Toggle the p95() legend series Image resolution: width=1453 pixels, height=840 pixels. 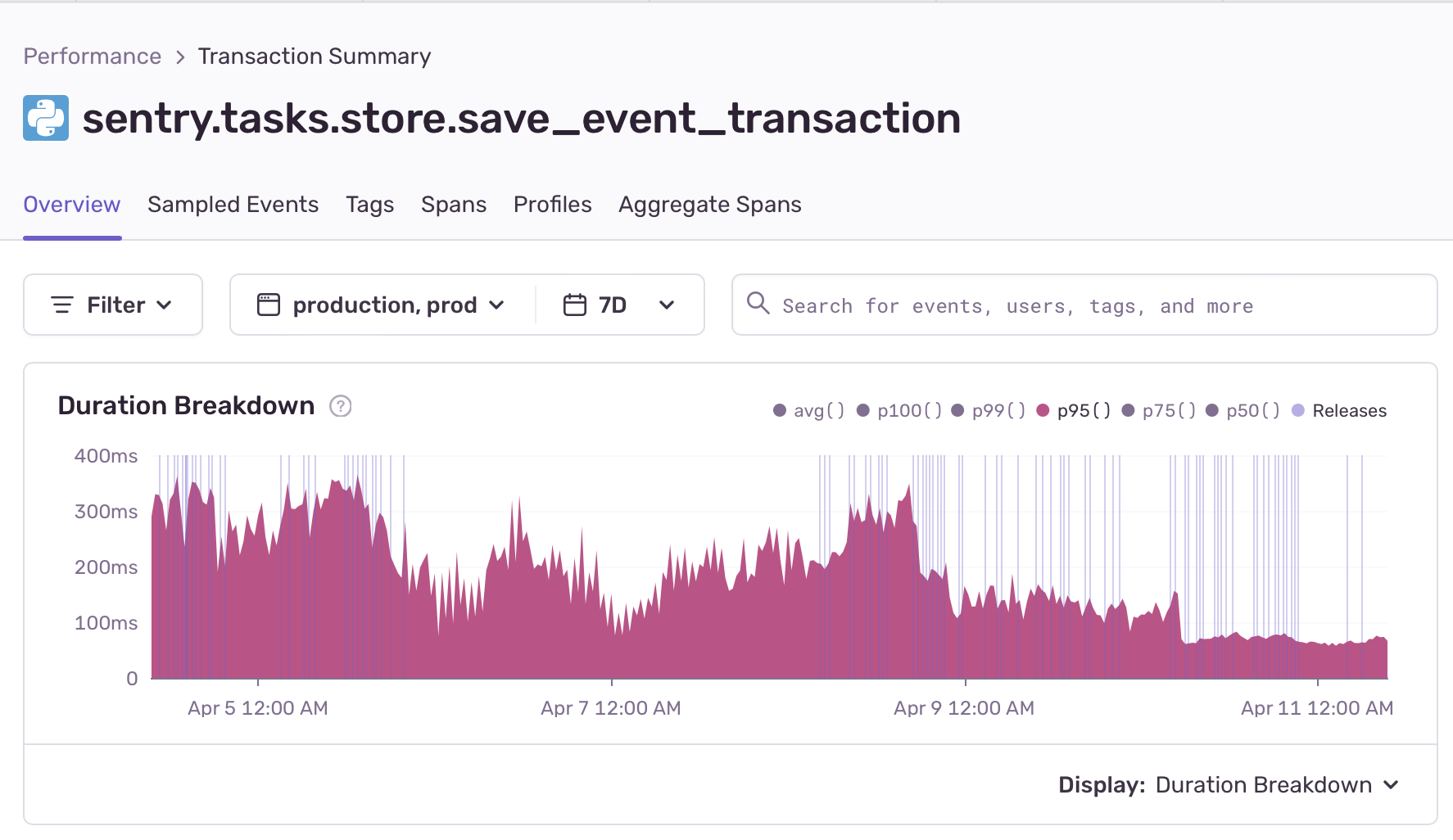pos(1074,410)
